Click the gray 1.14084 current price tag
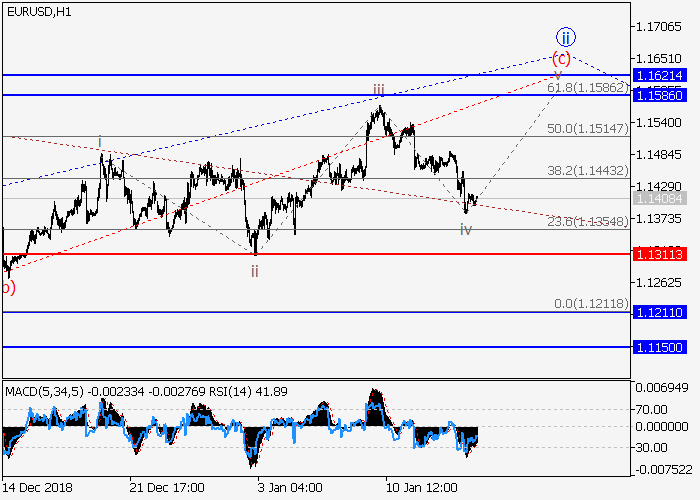Image resolution: width=700 pixels, height=500 pixels. [x=658, y=199]
